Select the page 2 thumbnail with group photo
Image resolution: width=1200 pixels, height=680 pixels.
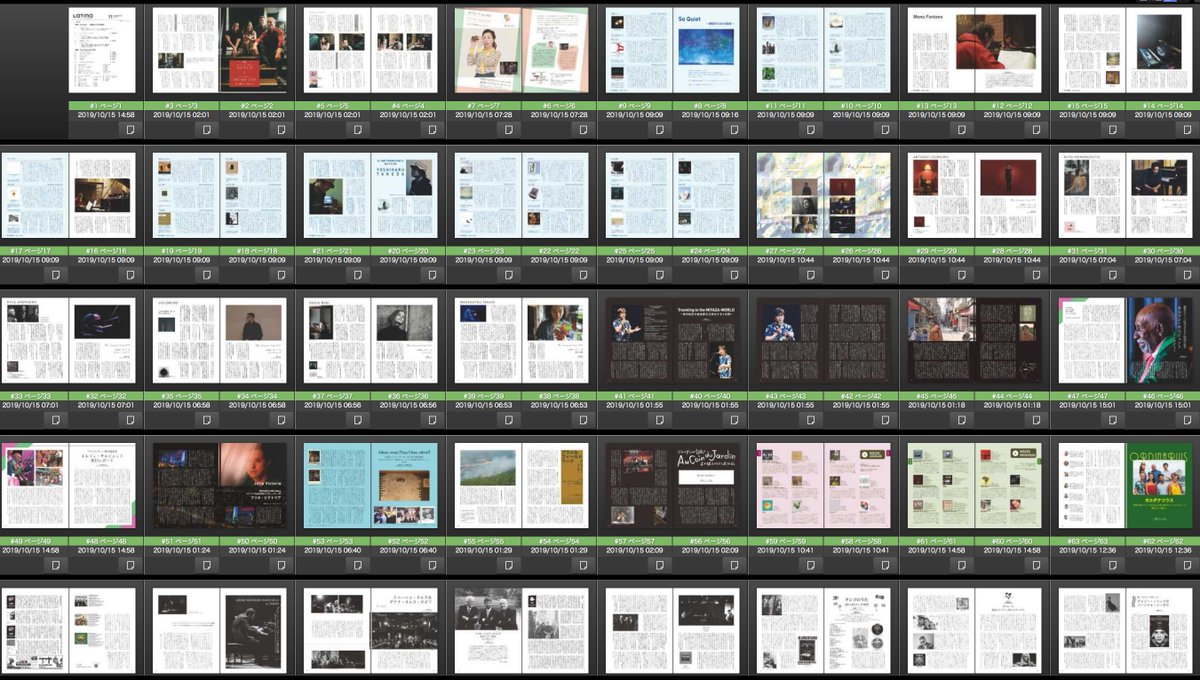coord(252,51)
